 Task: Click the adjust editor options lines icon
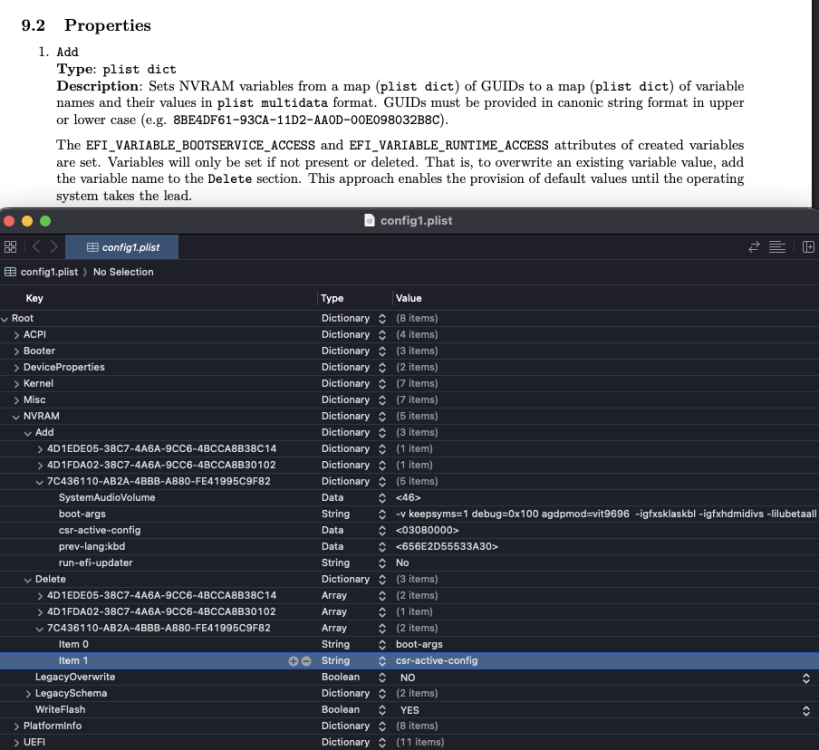(777, 247)
